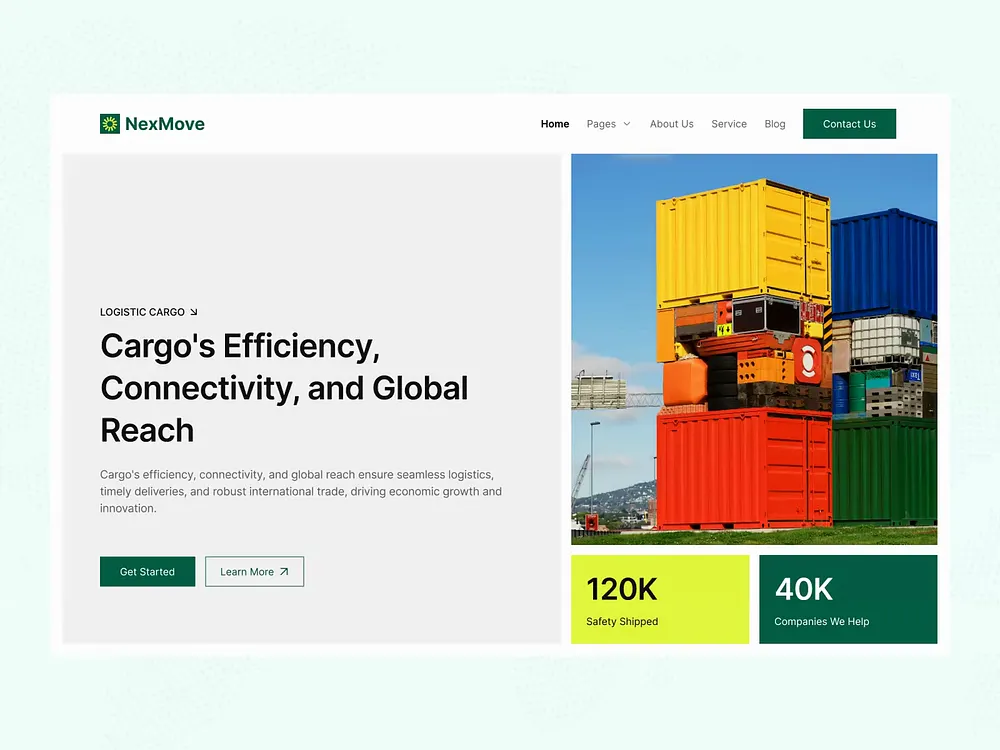Navigate to the About Us menu item
The image size is (1000, 750).
[x=671, y=124]
